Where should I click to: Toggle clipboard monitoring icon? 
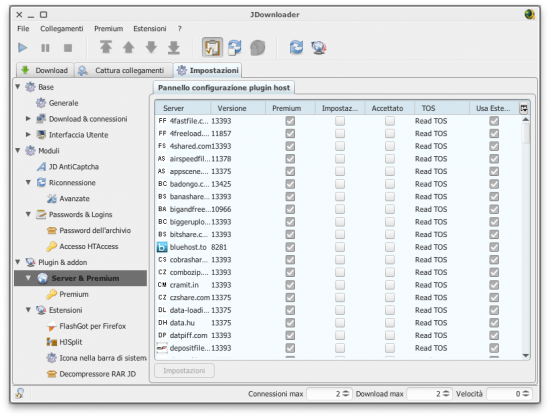pyautogui.click(x=212, y=47)
